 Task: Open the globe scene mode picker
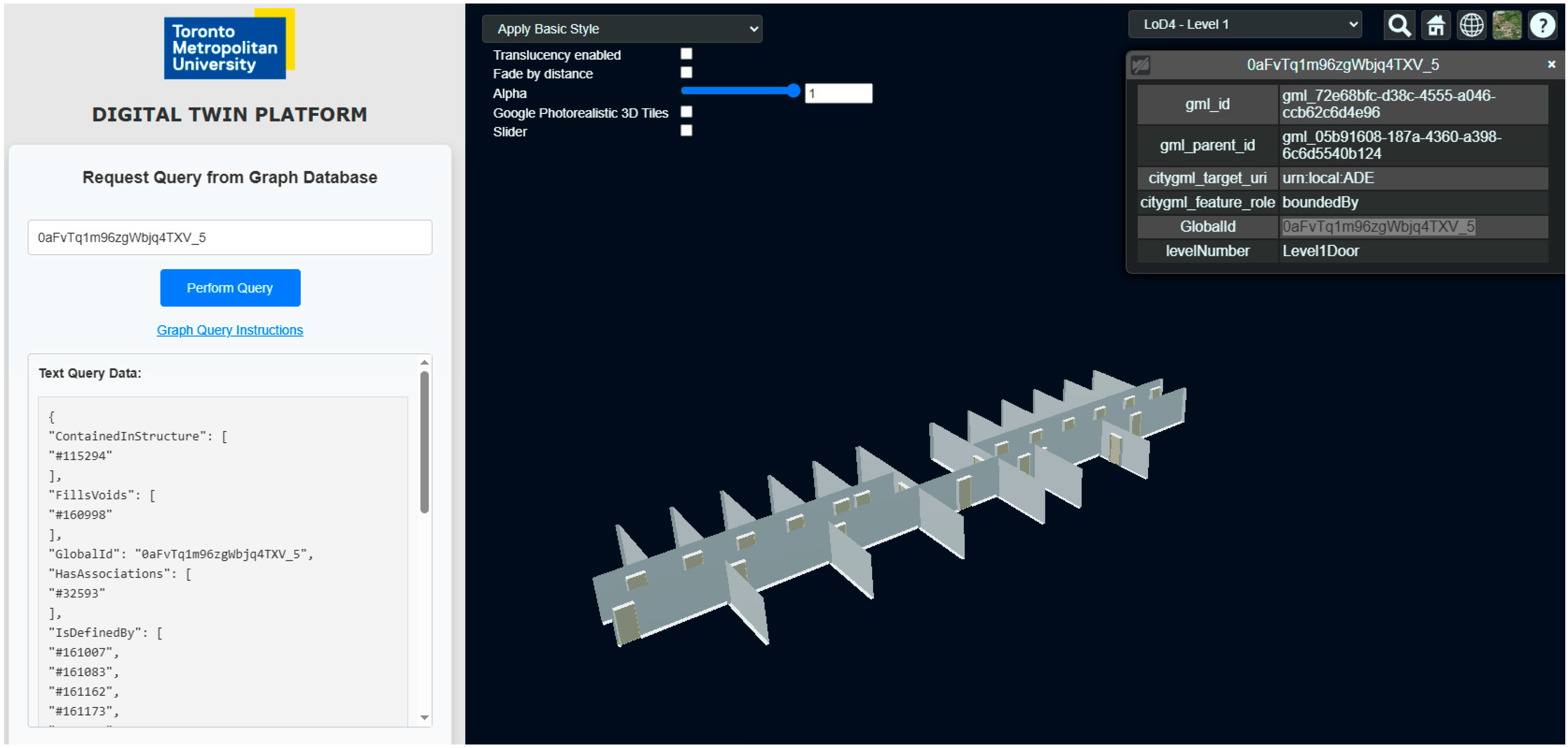pos(1471,26)
